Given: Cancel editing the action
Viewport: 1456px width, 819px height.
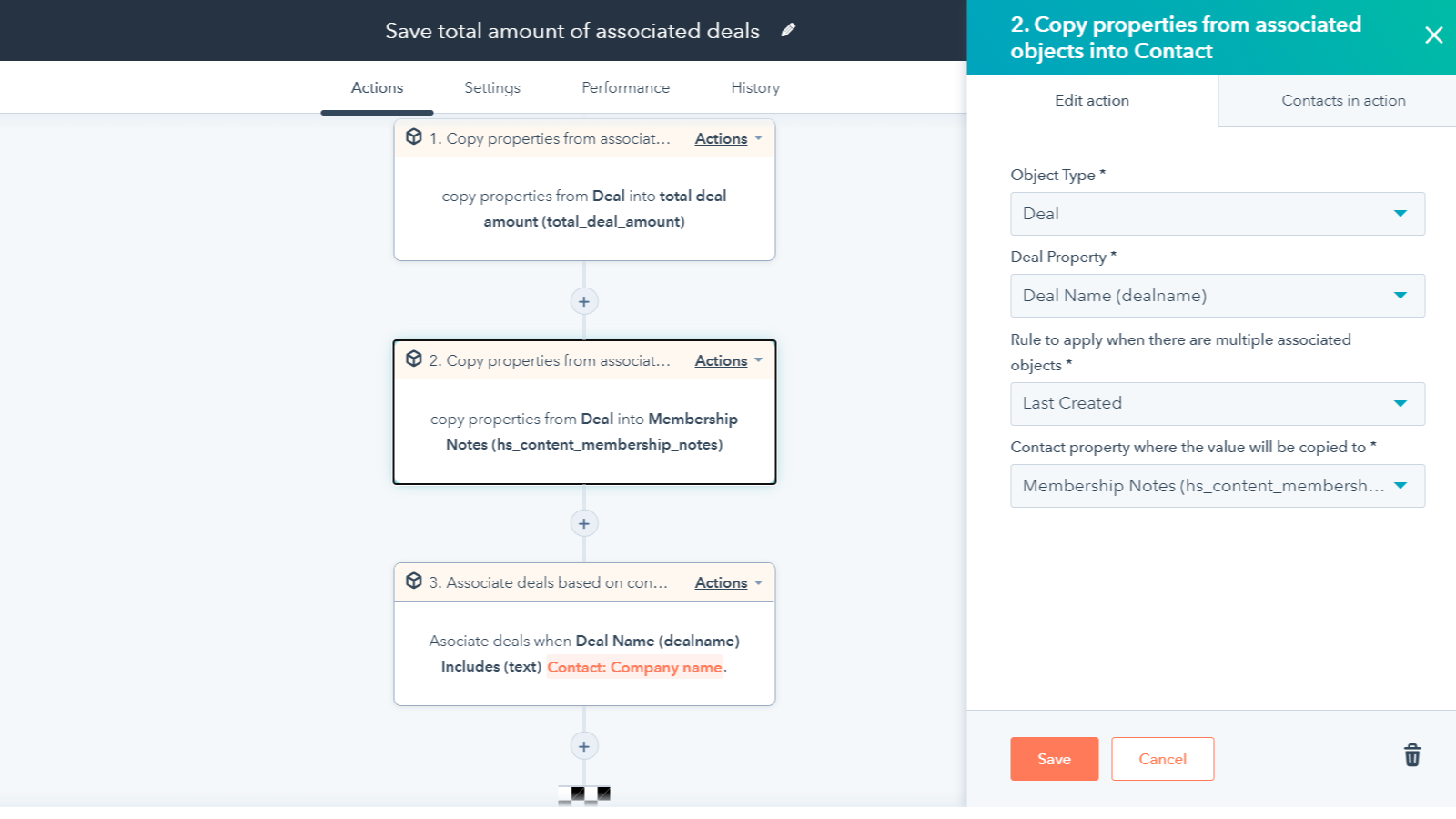Looking at the screenshot, I should [x=1162, y=759].
